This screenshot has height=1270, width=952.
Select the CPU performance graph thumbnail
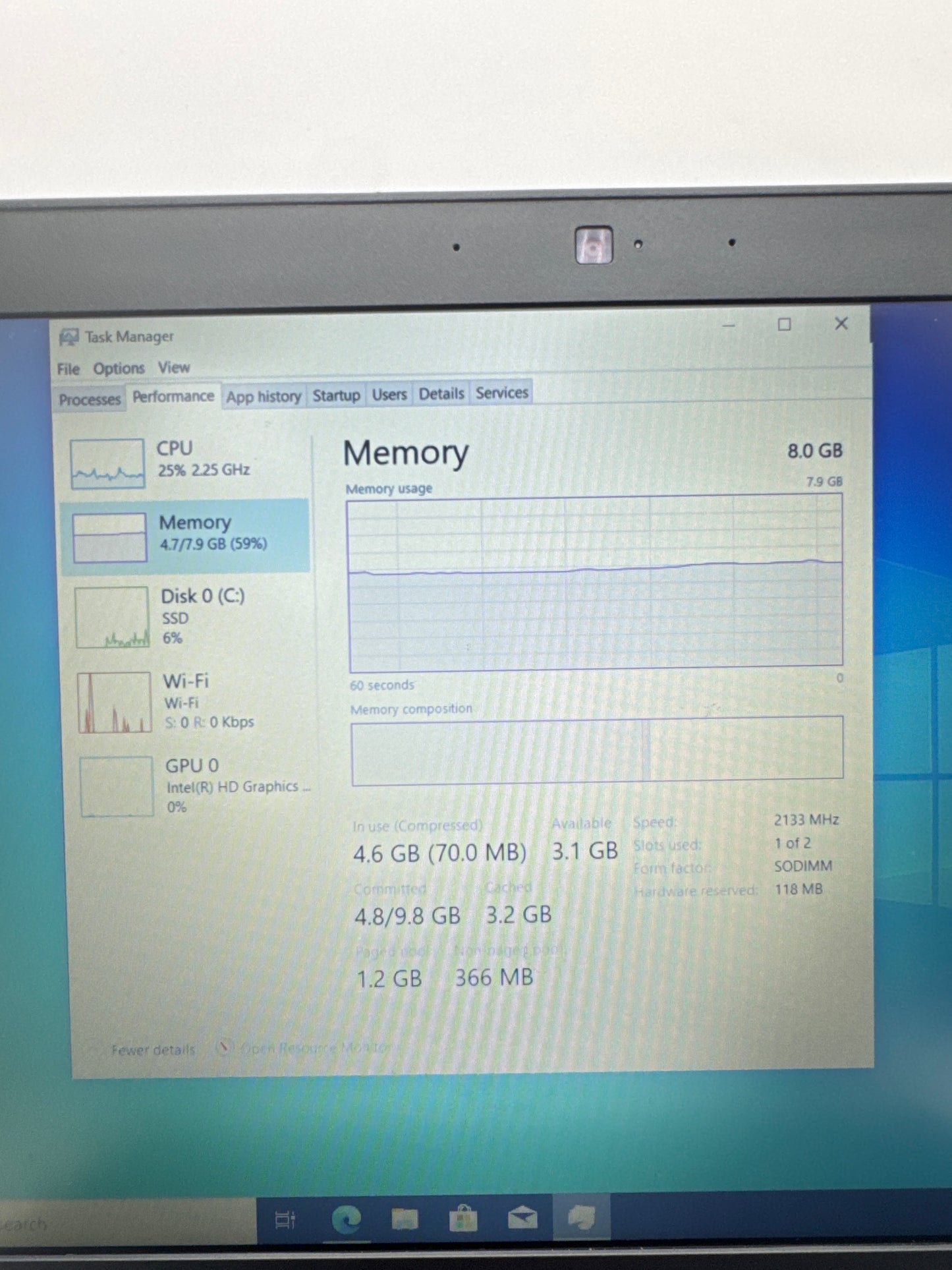pyautogui.click(x=107, y=463)
